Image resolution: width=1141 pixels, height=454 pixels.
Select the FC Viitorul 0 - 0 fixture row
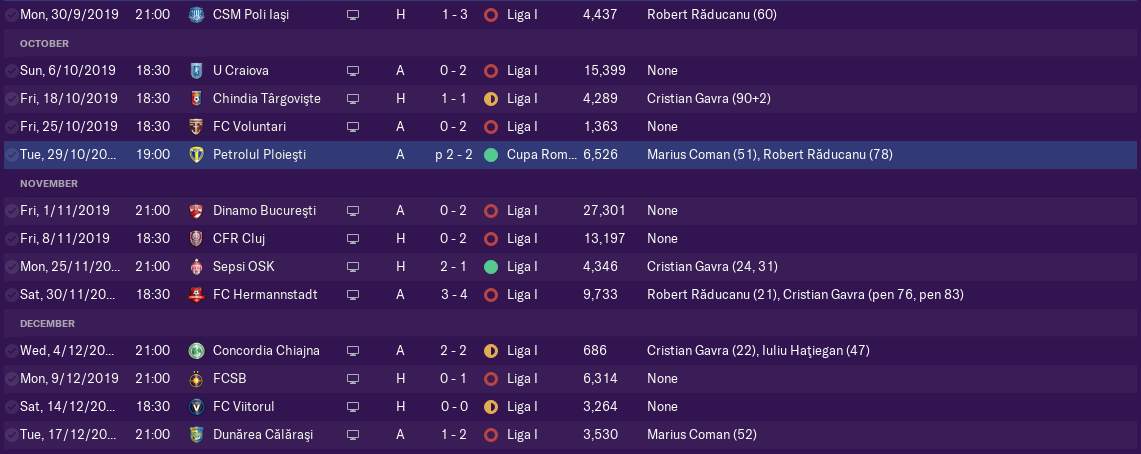coord(570,407)
